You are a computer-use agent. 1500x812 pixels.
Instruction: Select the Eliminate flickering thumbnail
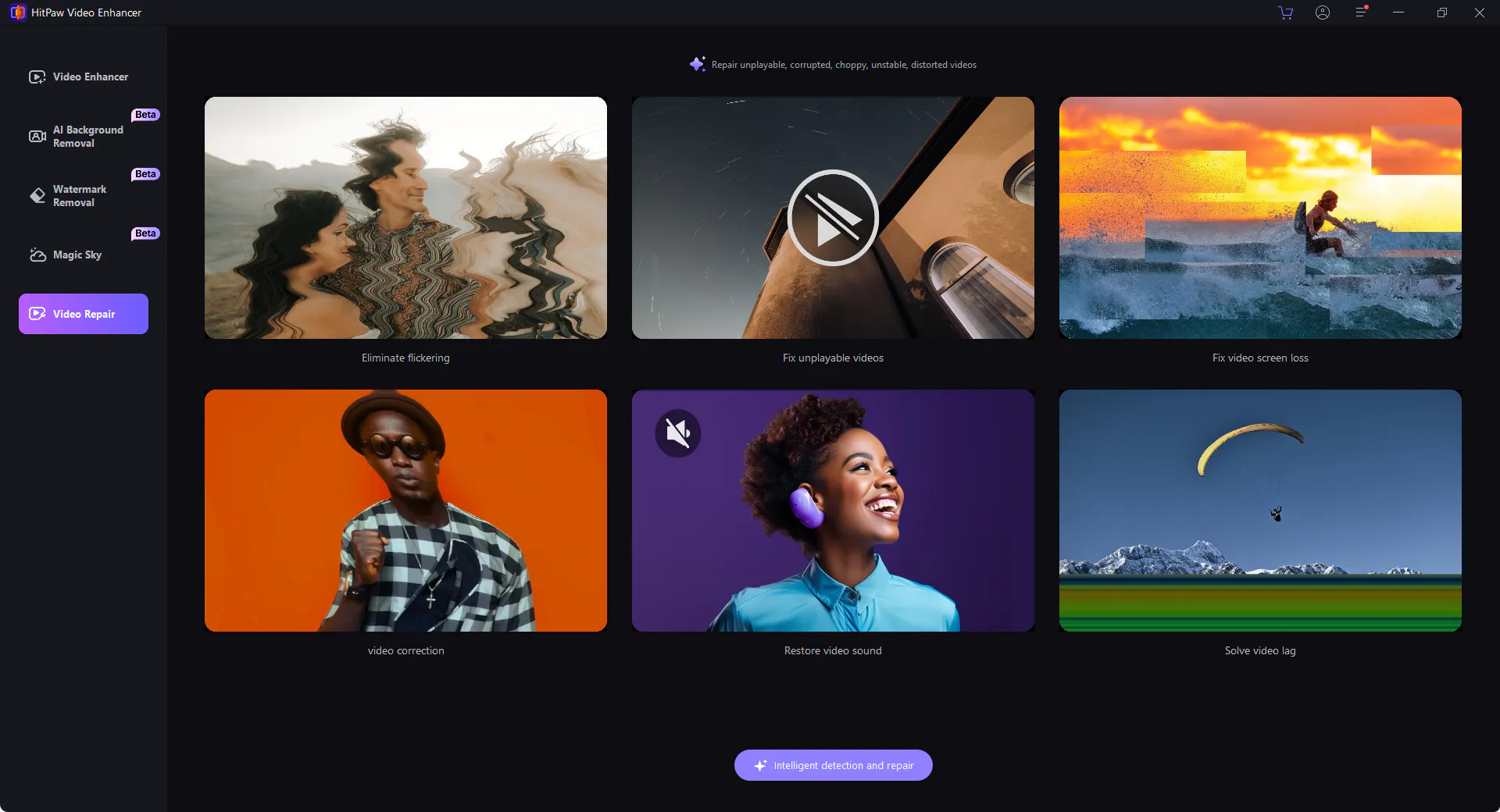[405, 218]
